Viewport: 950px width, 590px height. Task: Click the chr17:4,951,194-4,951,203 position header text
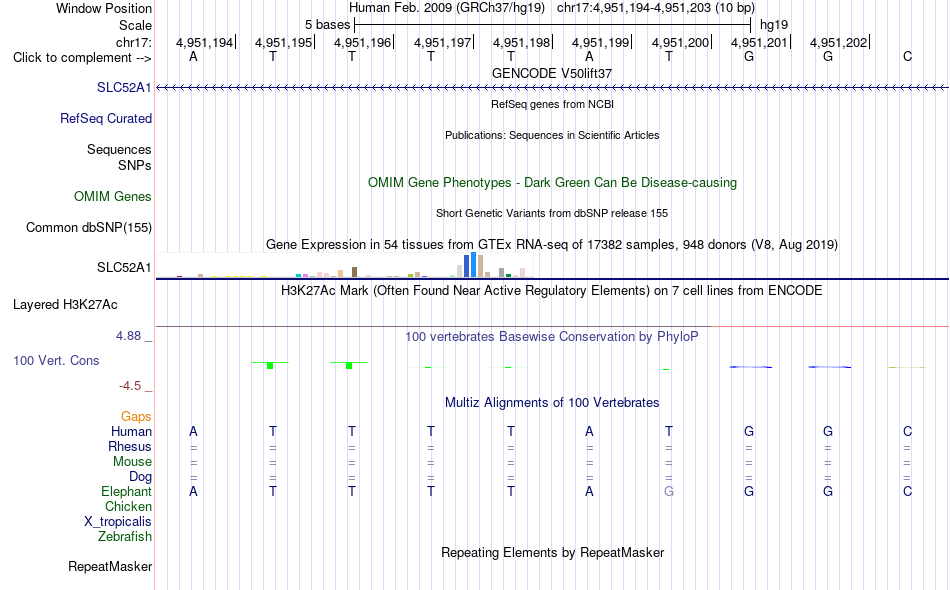tap(656, 8)
